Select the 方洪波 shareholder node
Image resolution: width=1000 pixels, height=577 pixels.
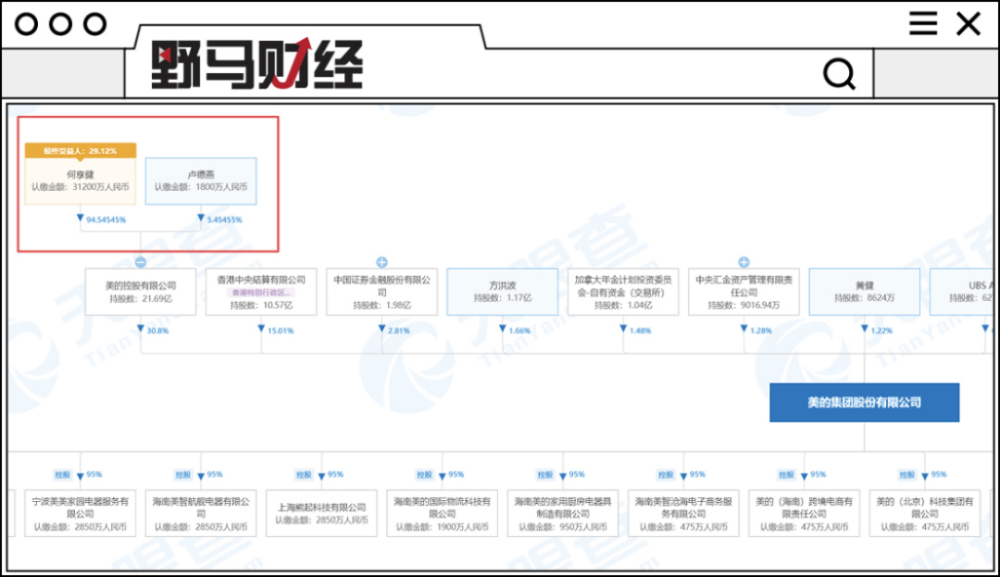point(503,292)
